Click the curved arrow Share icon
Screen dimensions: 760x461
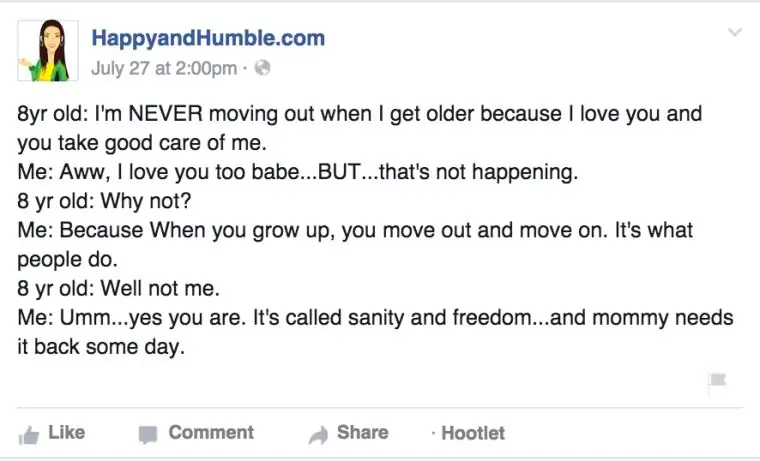pyautogui.click(x=318, y=435)
